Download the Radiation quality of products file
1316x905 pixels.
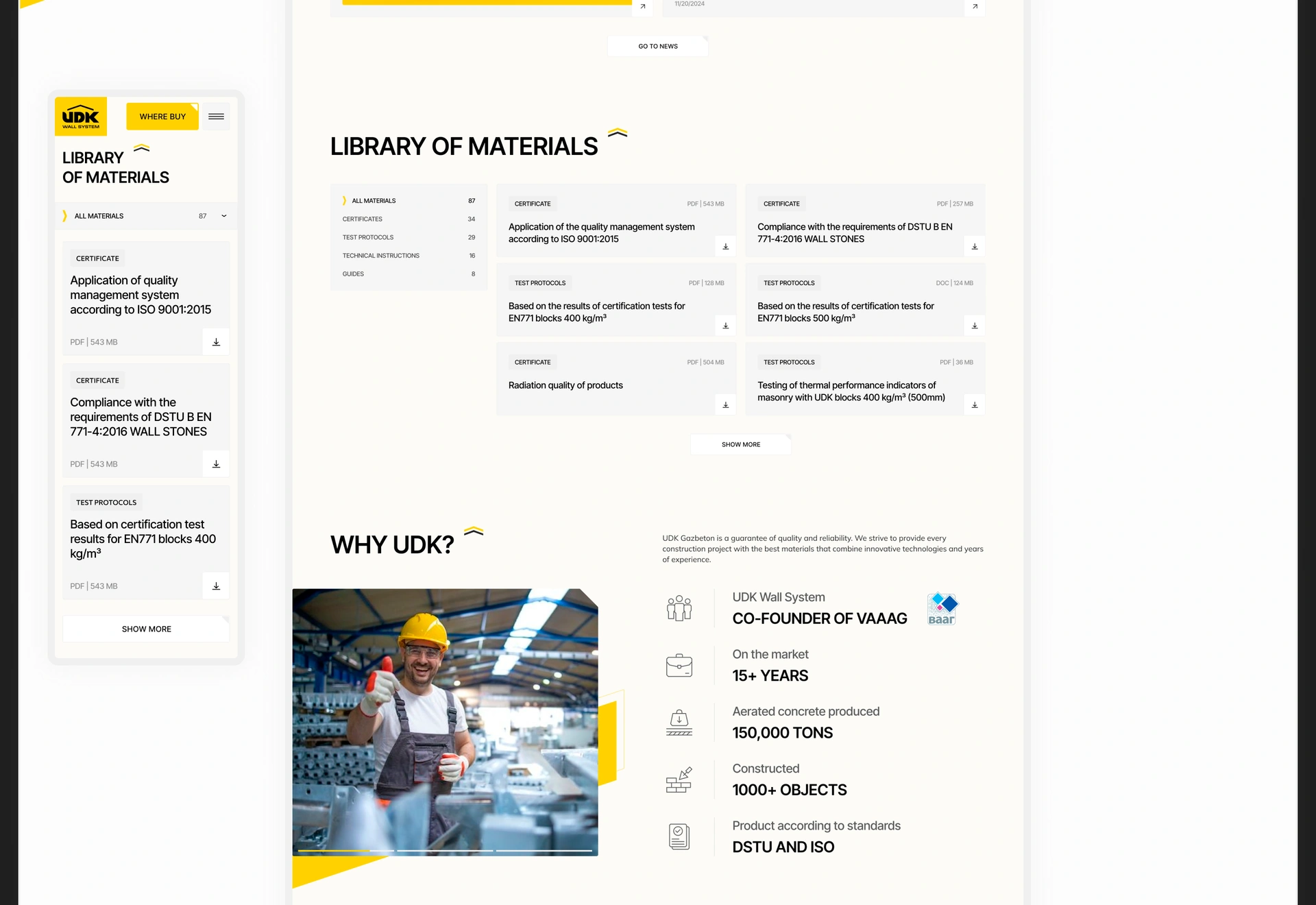point(725,405)
